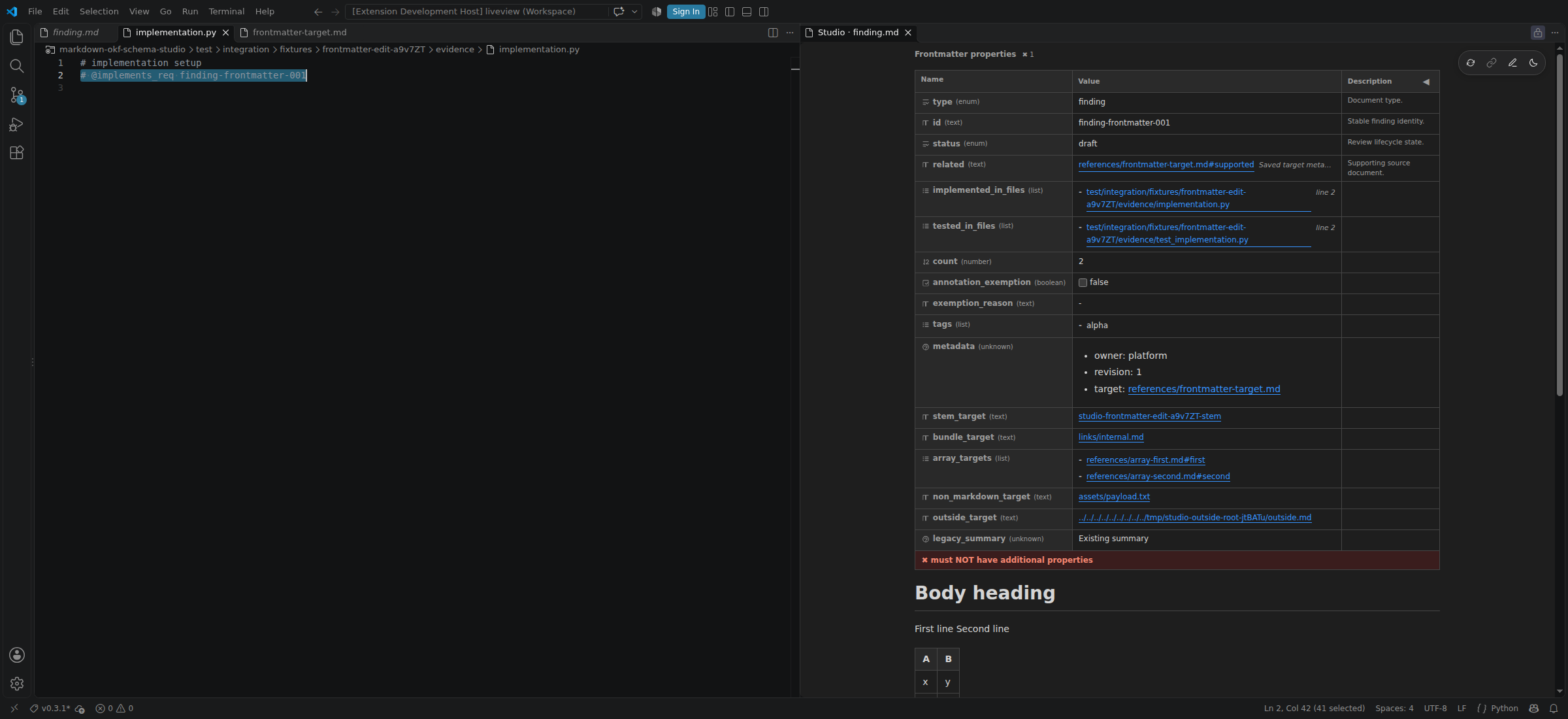
Task: Open the Accounts menu icon
Action: (17, 655)
